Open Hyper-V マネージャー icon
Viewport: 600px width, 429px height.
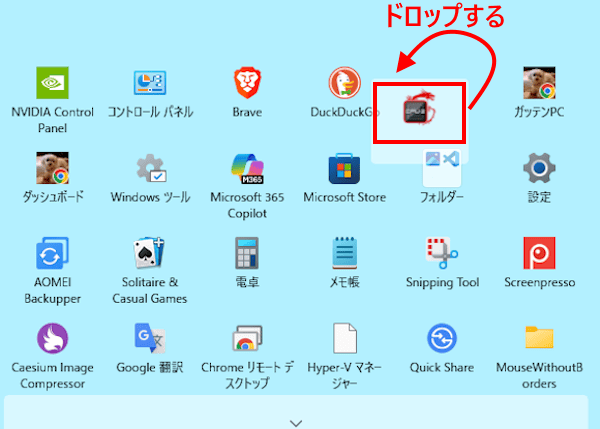(x=345, y=338)
